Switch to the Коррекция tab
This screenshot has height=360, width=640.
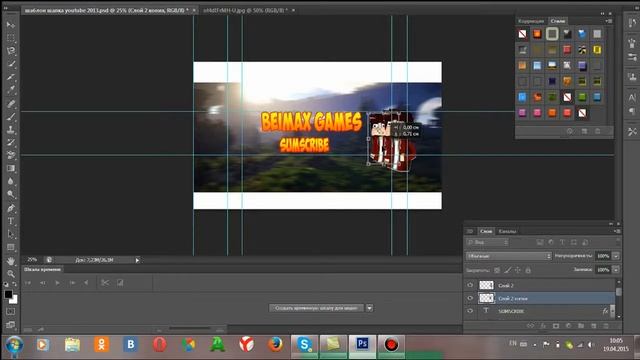pyautogui.click(x=531, y=21)
